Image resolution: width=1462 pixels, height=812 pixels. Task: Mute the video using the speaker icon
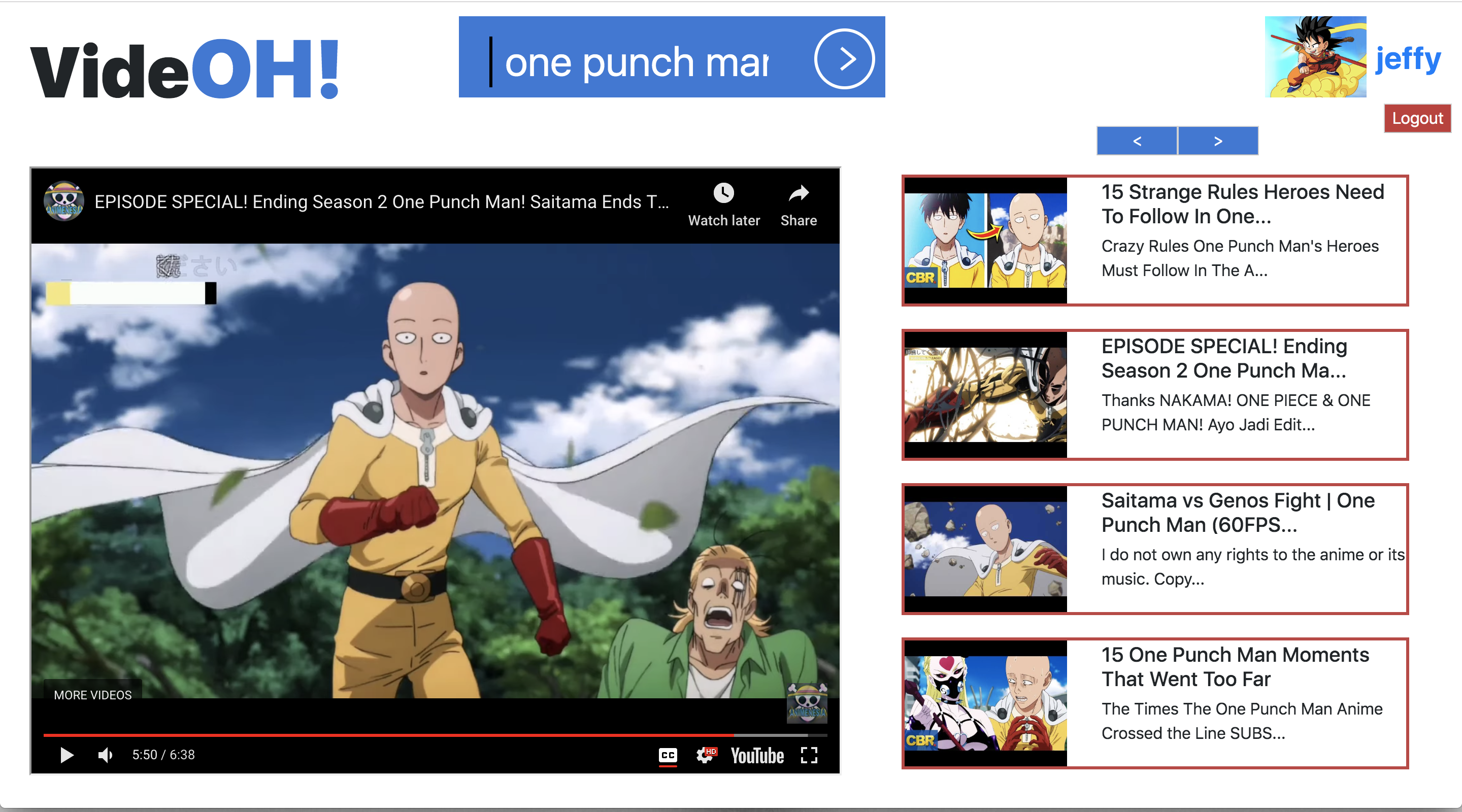(106, 755)
